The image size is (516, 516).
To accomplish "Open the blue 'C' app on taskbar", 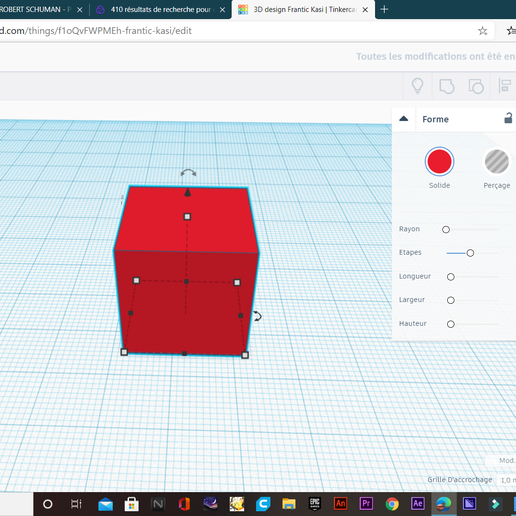I will [x=263, y=504].
